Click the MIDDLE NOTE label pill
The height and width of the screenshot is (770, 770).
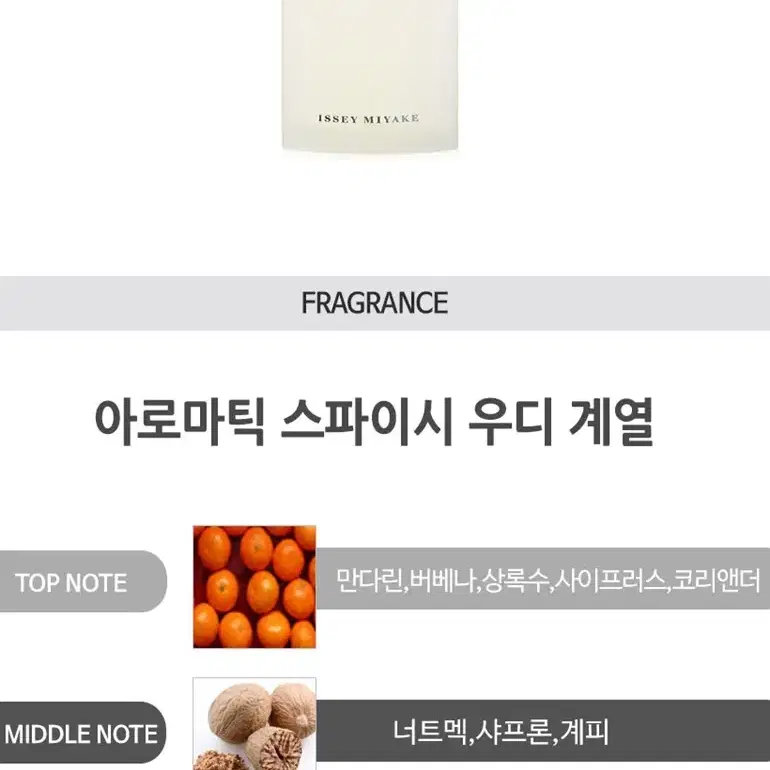82,734
